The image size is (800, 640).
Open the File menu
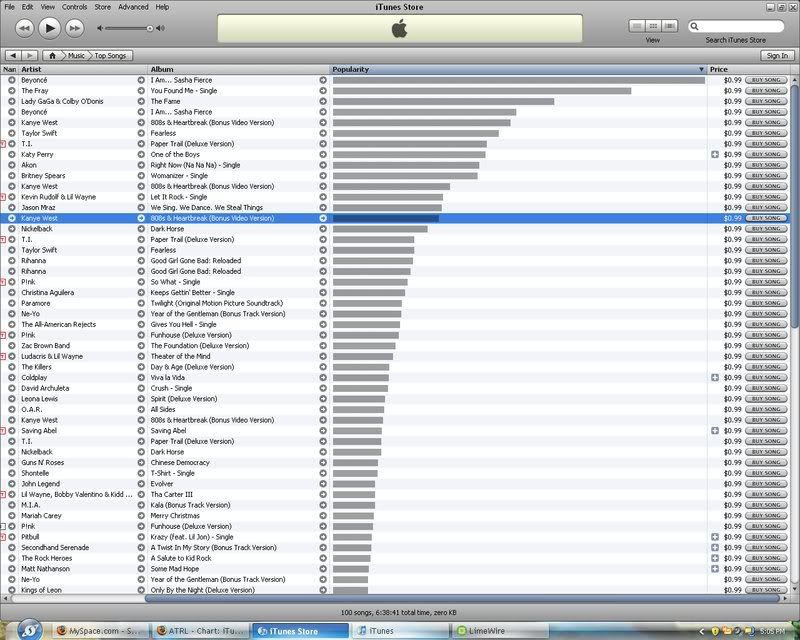[x=10, y=7]
